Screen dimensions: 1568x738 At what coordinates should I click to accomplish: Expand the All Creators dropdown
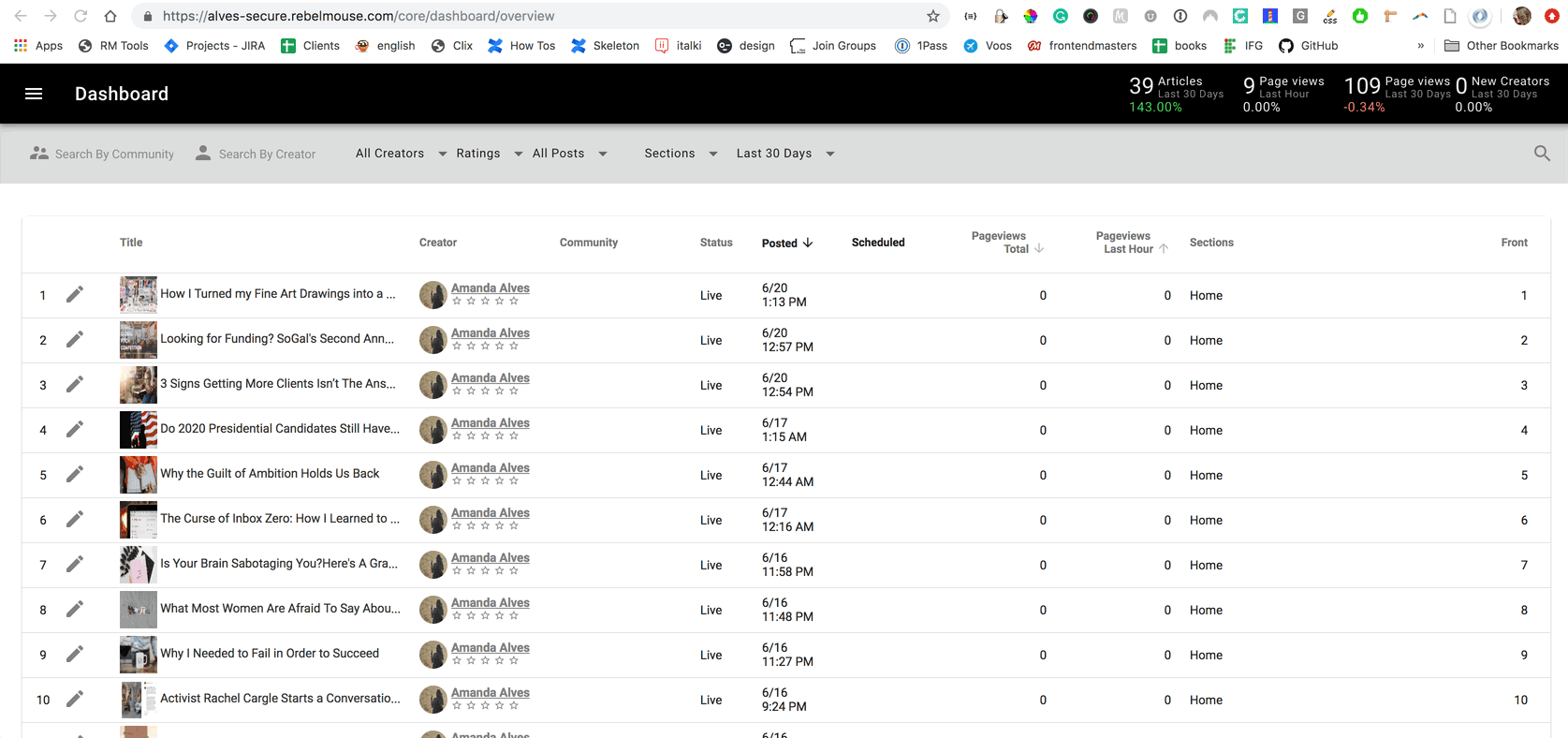click(x=401, y=154)
